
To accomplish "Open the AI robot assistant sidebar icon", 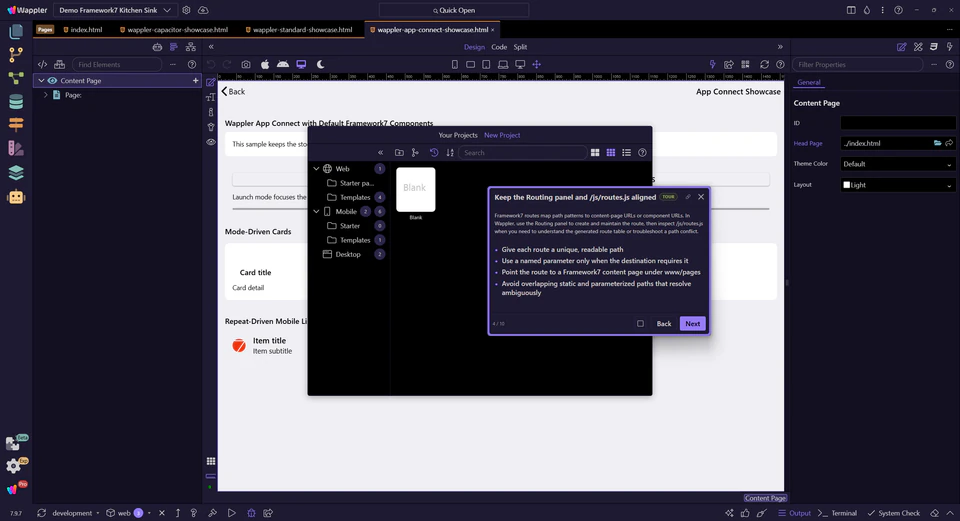I will [x=16, y=197].
